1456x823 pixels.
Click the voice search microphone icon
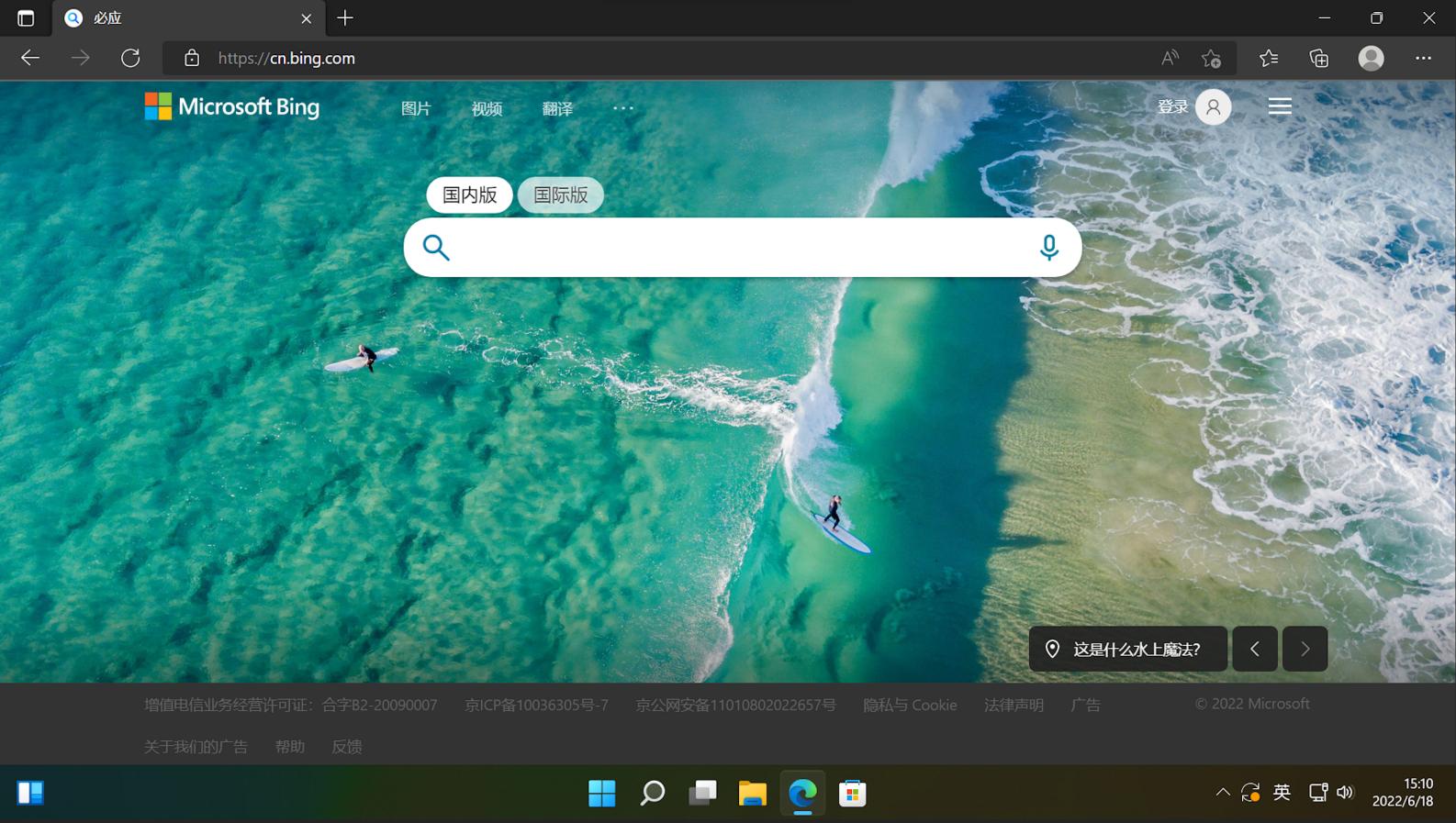click(x=1048, y=247)
